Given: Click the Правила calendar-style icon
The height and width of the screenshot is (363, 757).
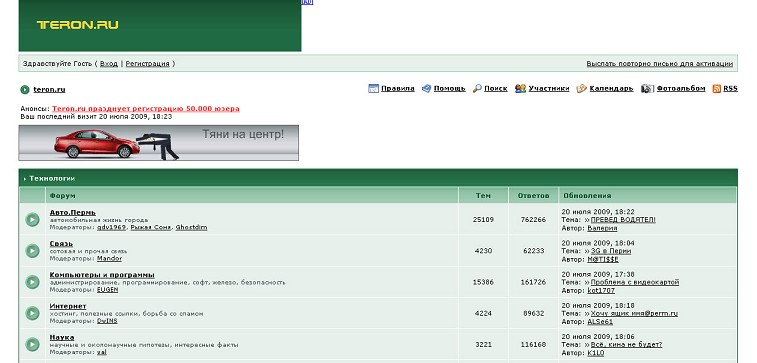Looking at the screenshot, I should point(373,89).
